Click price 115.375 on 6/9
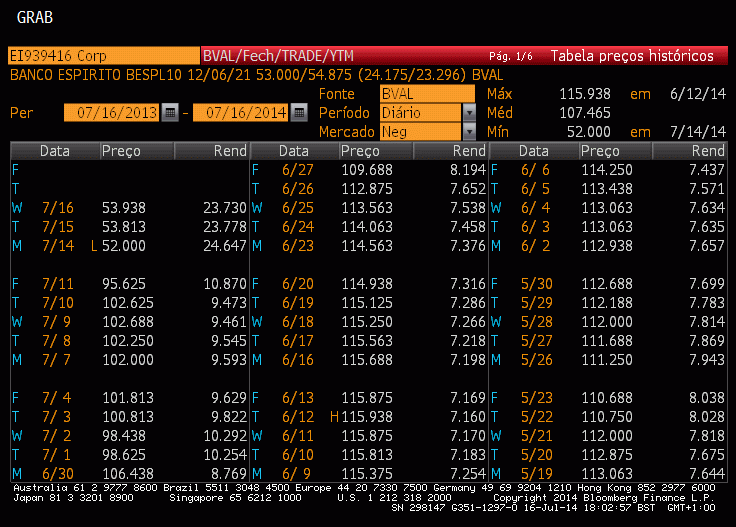This screenshot has height=527, width=736. point(367,474)
